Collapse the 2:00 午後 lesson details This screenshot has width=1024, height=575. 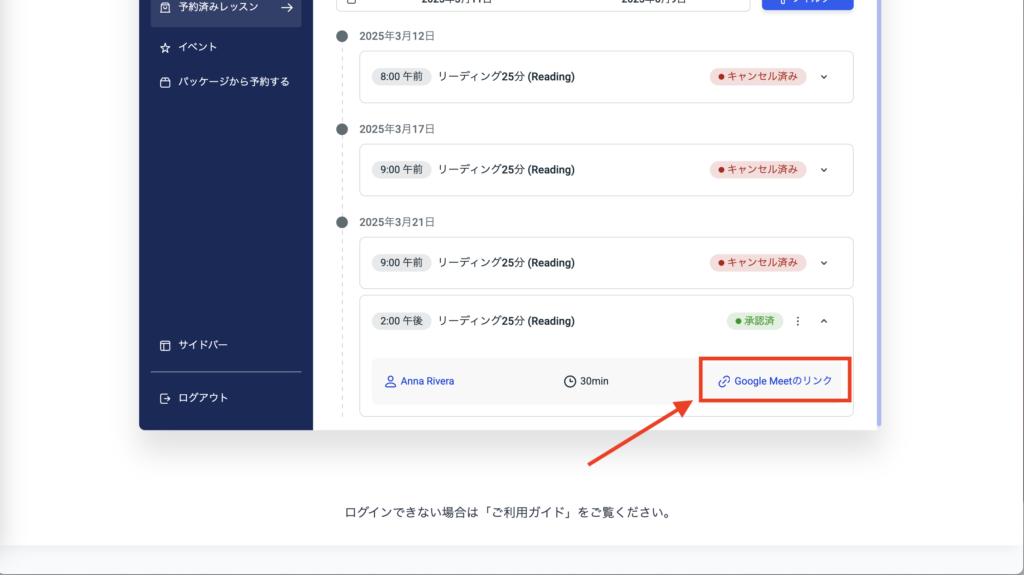click(x=824, y=321)
